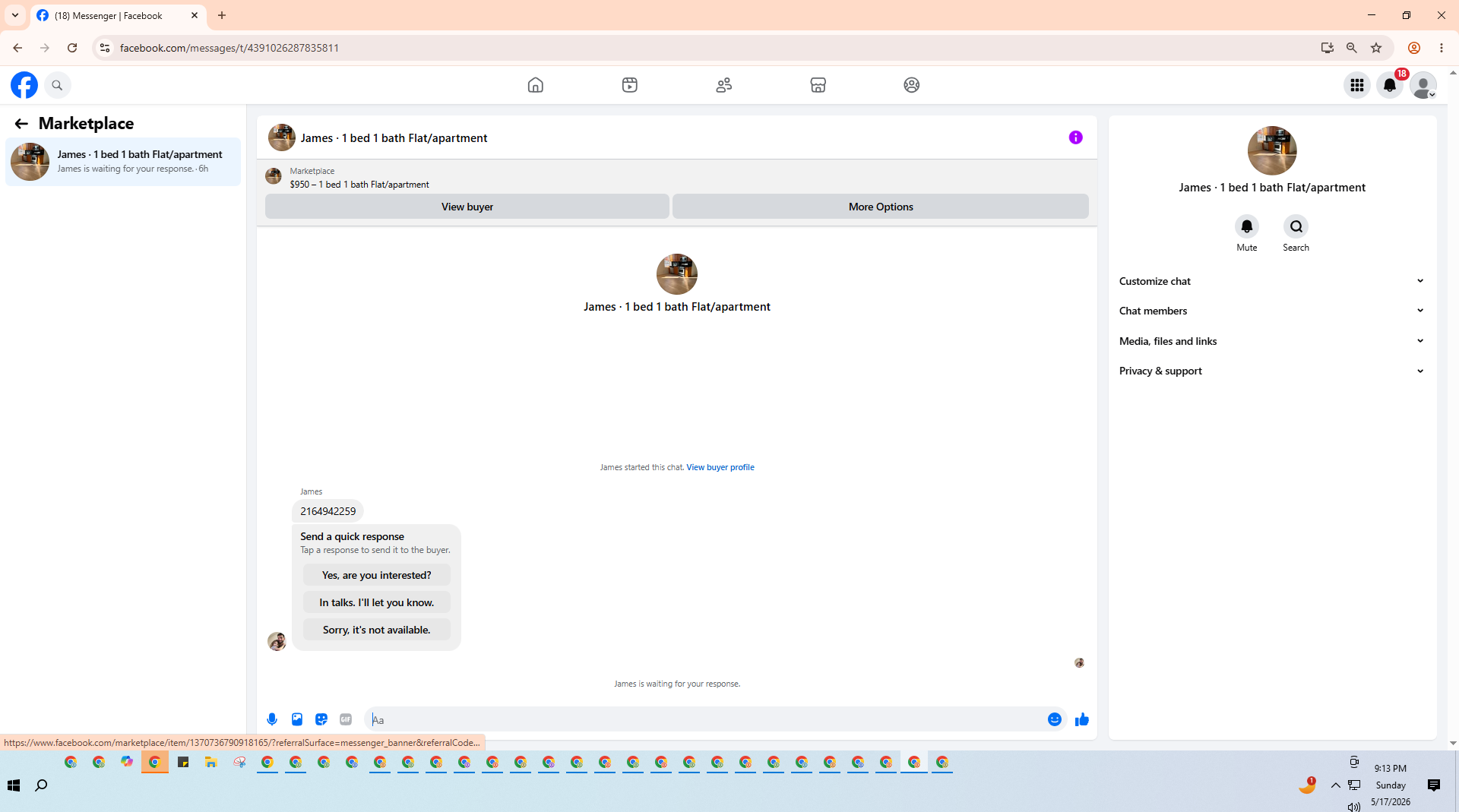The height and width of the screenshot is (812, 1459).
Task: Click the install app icon in address bar
Action: pos(1328,48)
